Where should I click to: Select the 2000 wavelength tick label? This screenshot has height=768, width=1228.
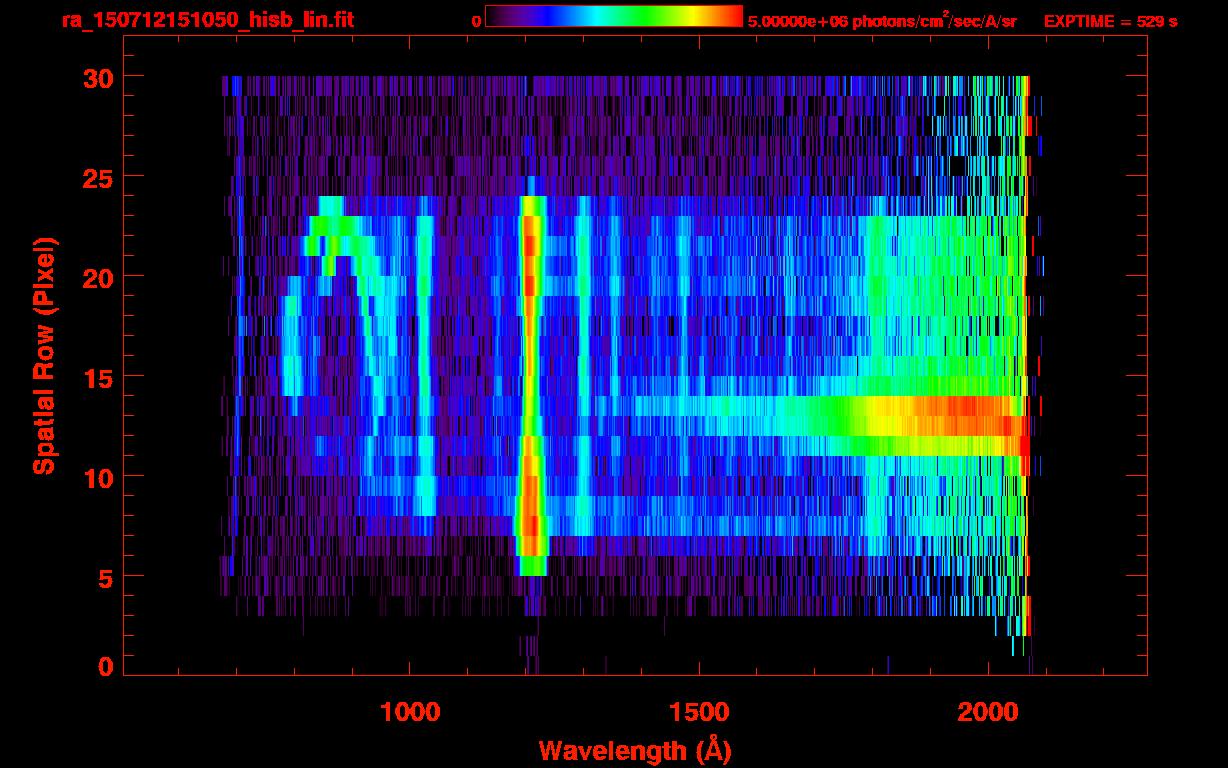988,712
